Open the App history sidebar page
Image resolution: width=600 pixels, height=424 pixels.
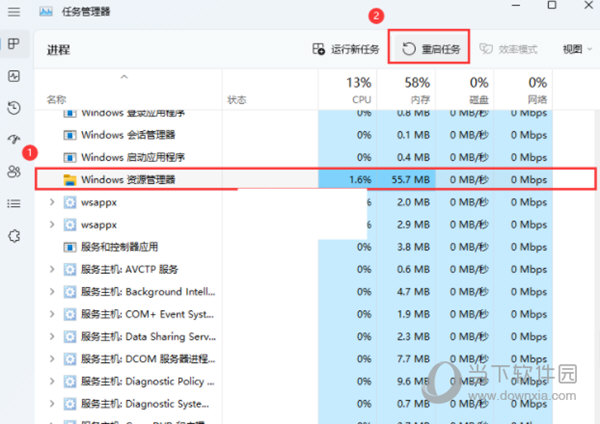click(x=14, y=108)
